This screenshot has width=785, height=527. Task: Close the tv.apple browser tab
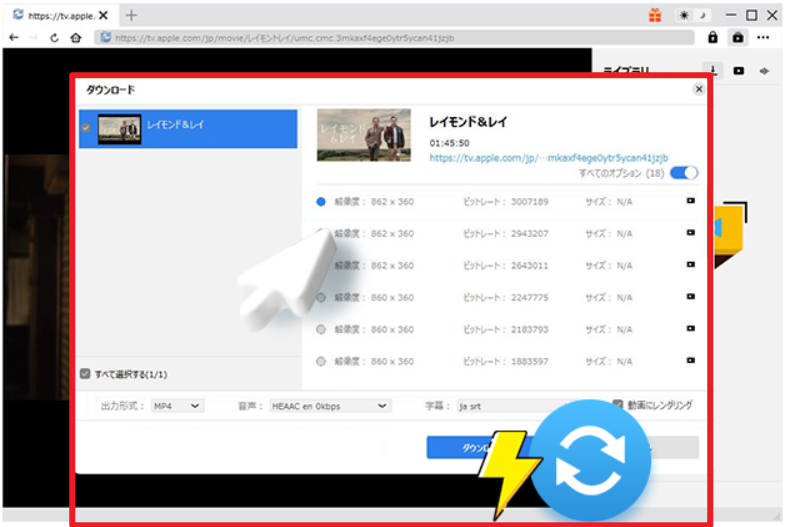(x=103, y=16)
